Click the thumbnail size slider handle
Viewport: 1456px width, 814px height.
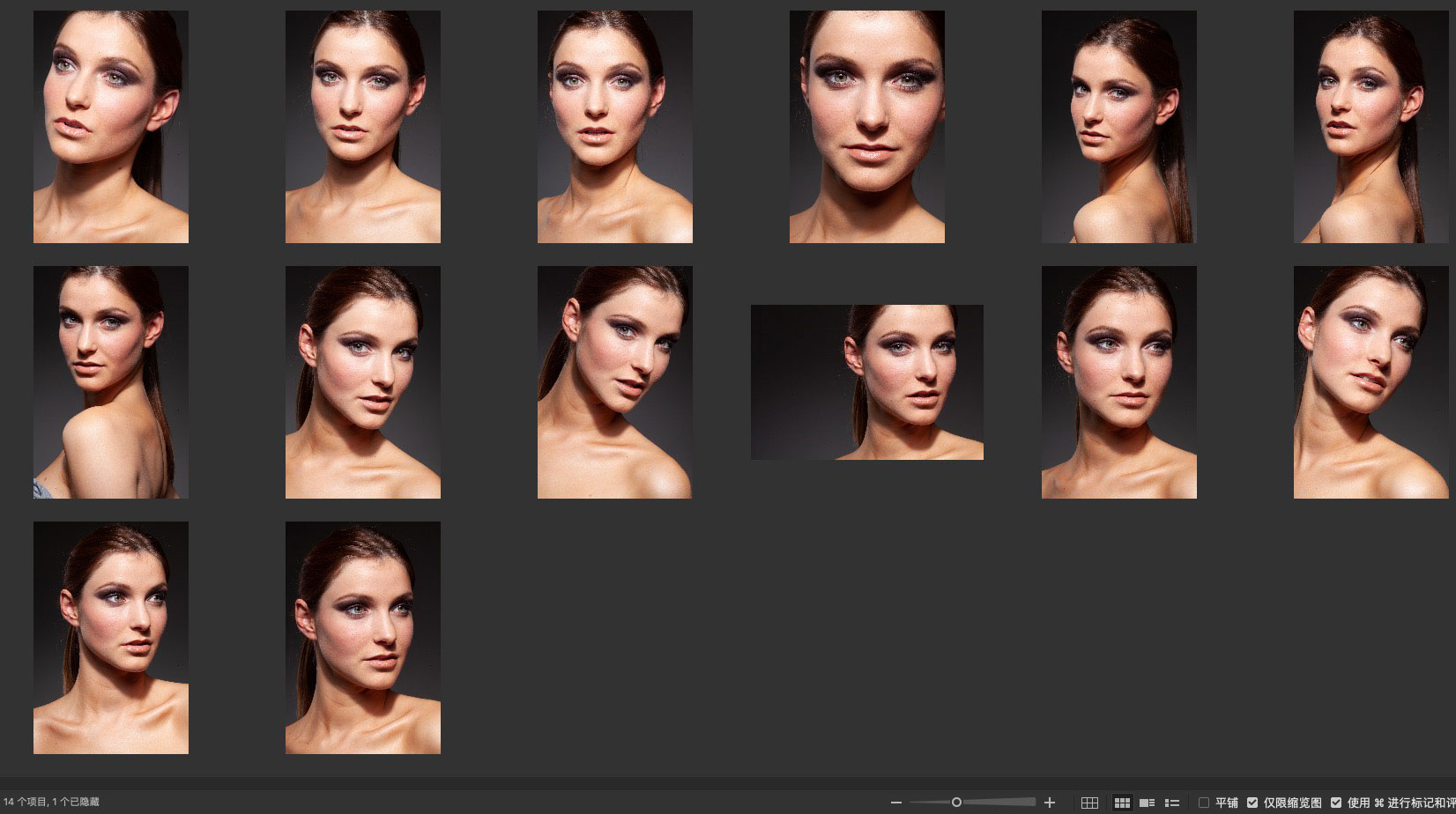[x=956, y=803]
